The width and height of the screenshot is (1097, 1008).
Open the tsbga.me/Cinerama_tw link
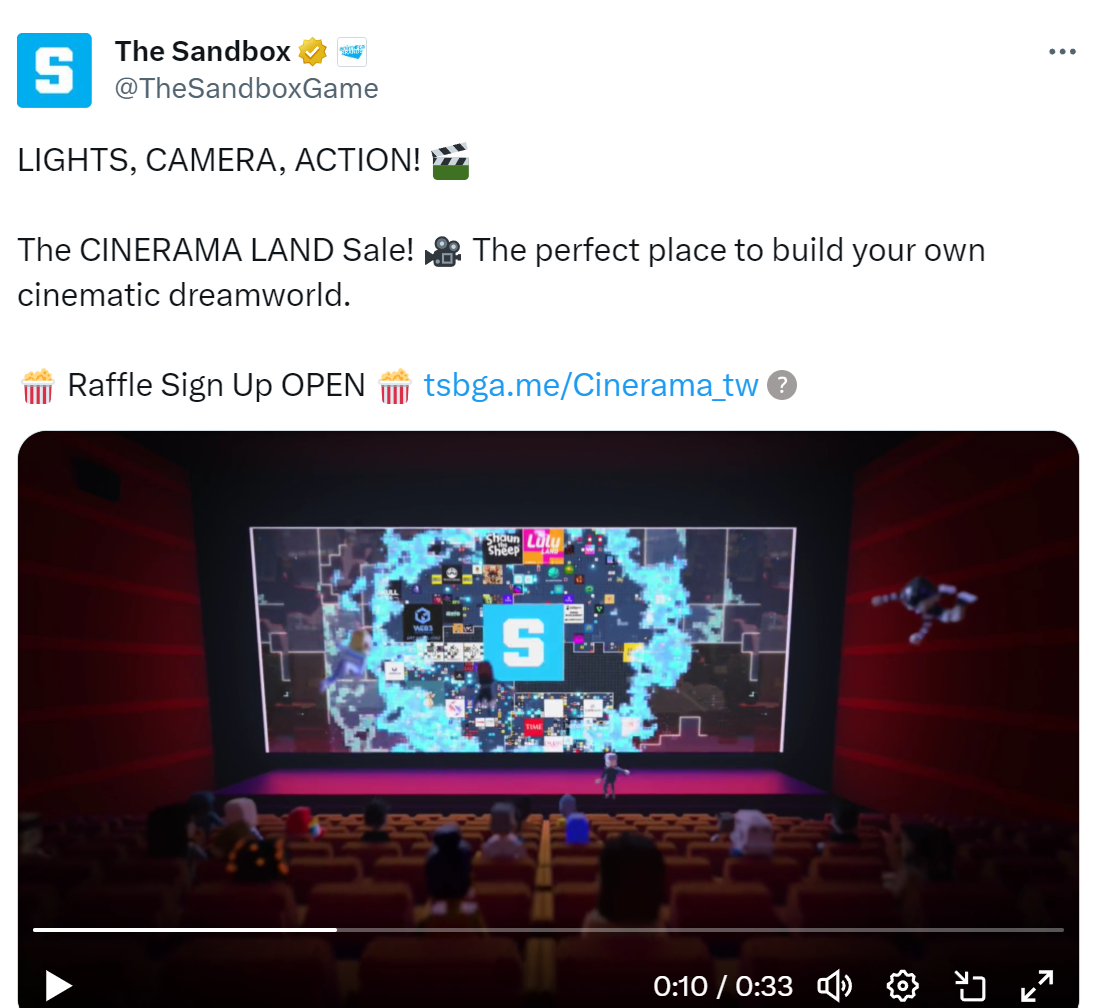[x=590, y=385]
